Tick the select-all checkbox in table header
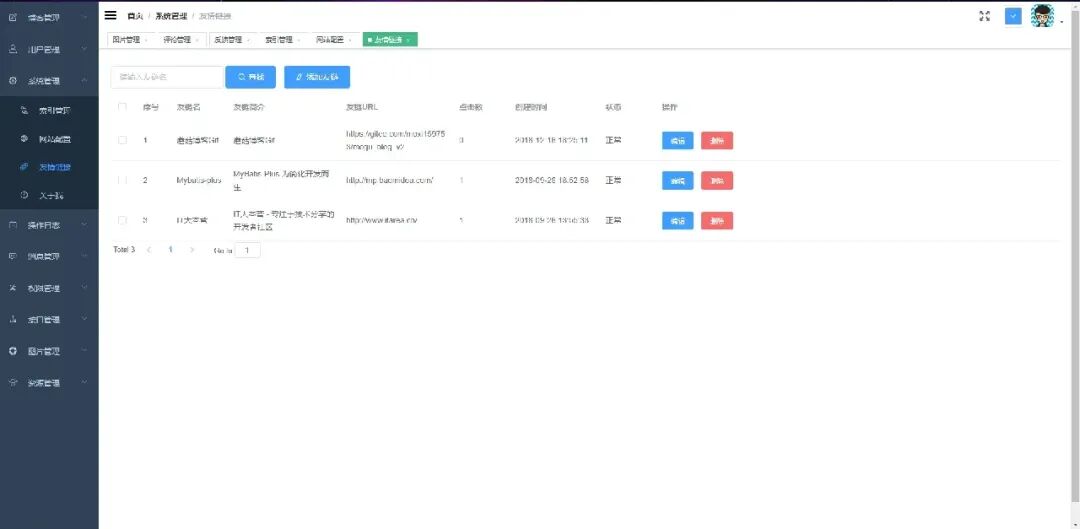The width and height of the screenshot is (1080, 529). tap(122, 107)
